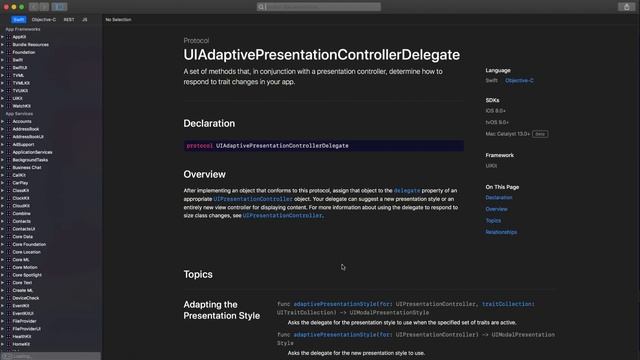Select AdSupport in the sidebar
640x360 pixels.
click(23, 144)
